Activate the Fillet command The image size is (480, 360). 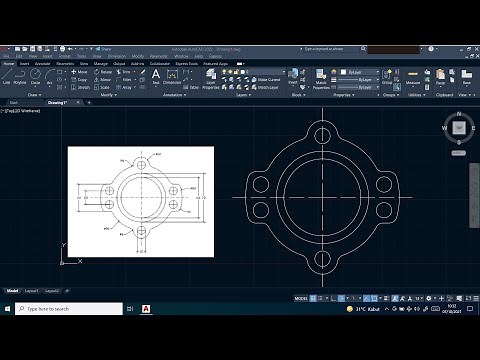pos(124,80)
